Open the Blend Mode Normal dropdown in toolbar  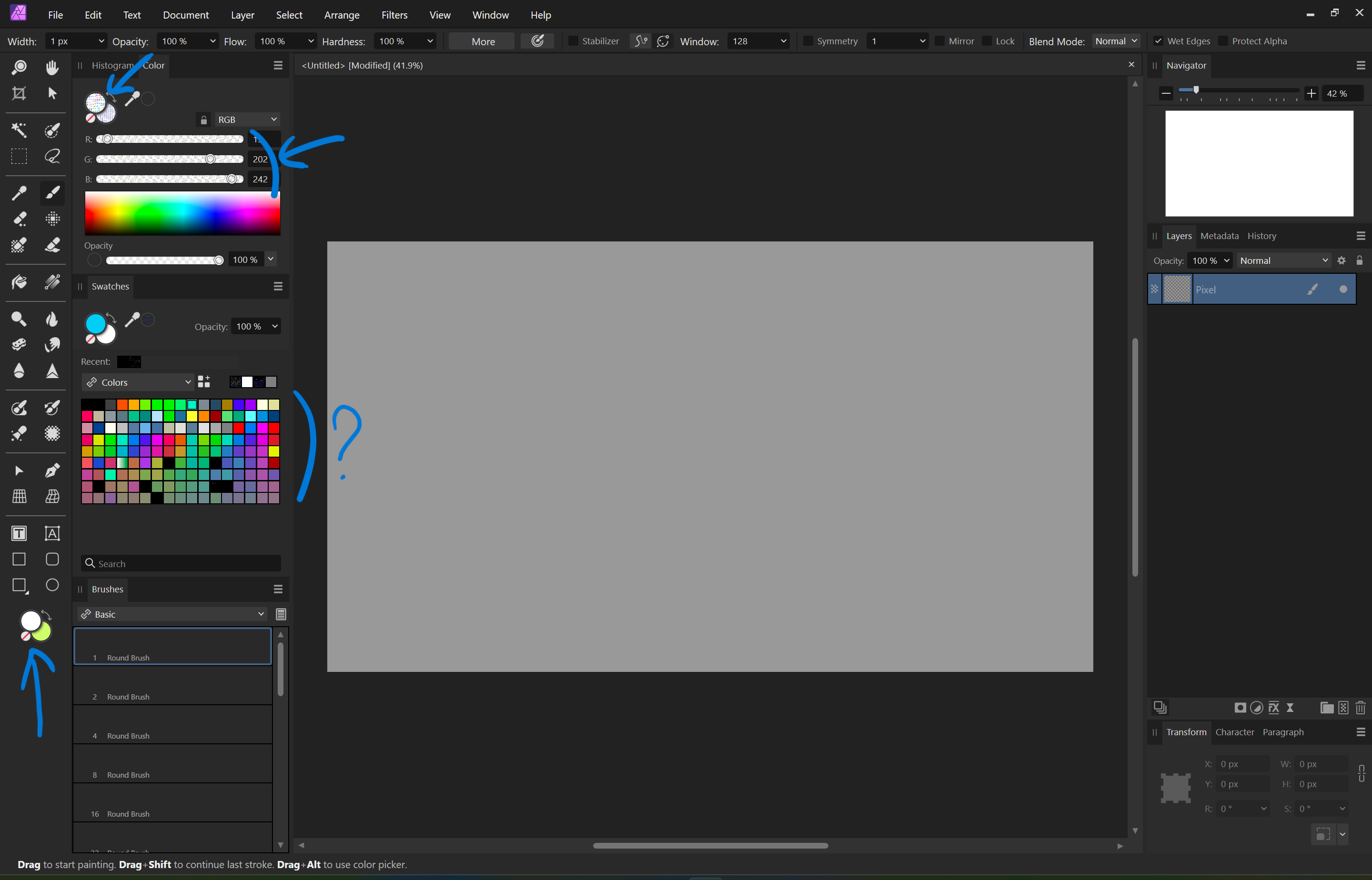coord(1117,41)
